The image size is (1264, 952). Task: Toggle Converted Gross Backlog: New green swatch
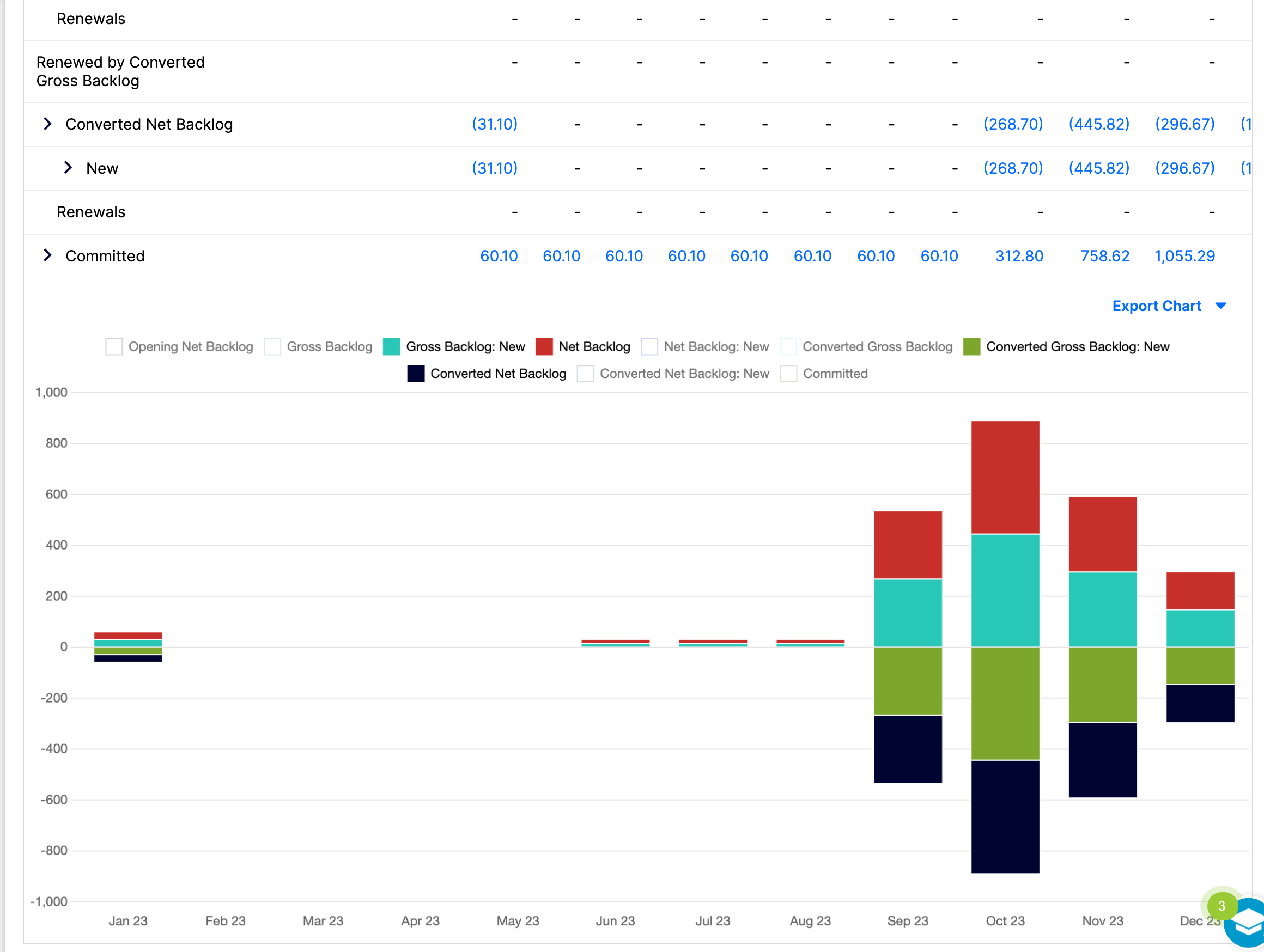971,346
